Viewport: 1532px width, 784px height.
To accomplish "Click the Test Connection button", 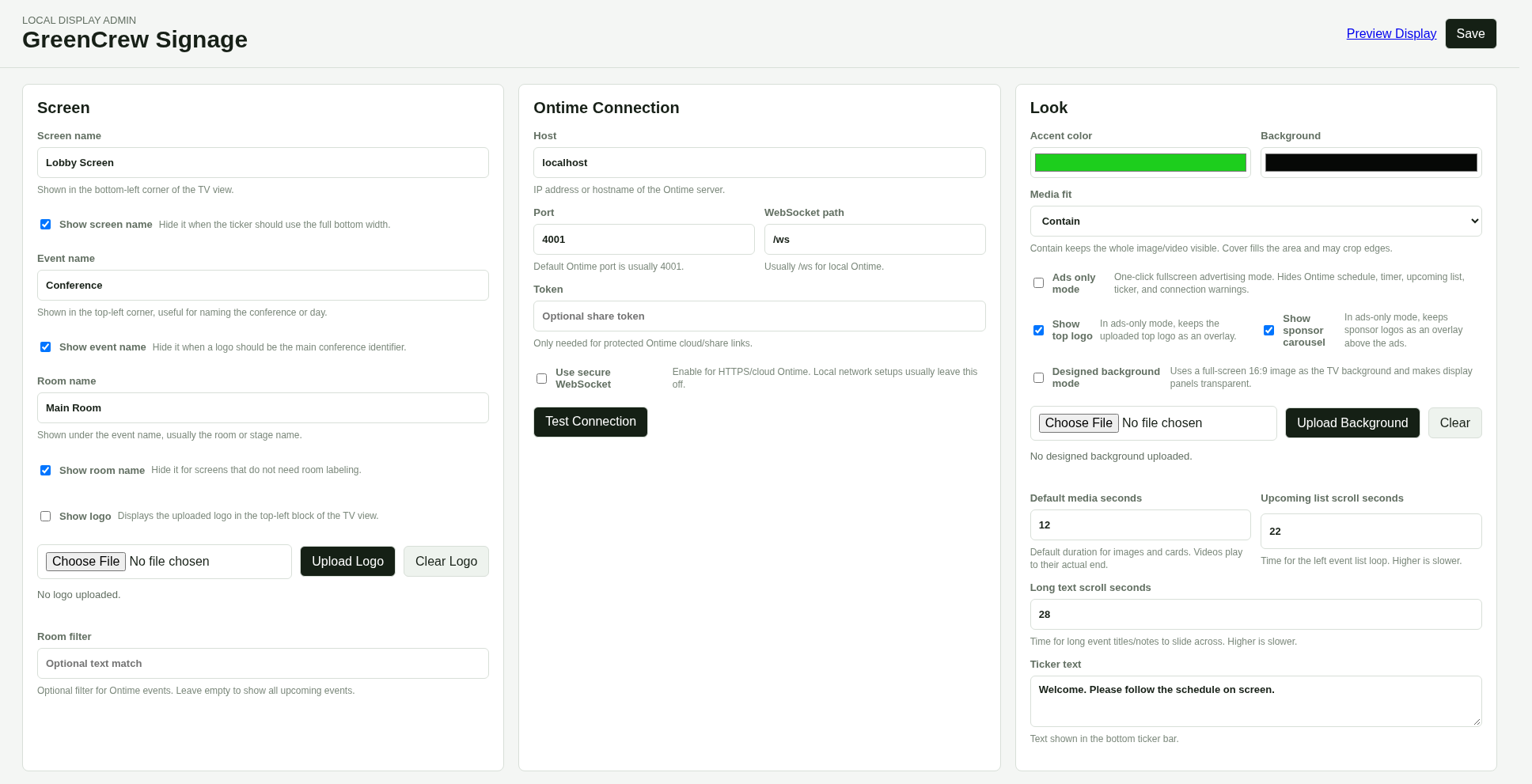I will tap(590, 422).
